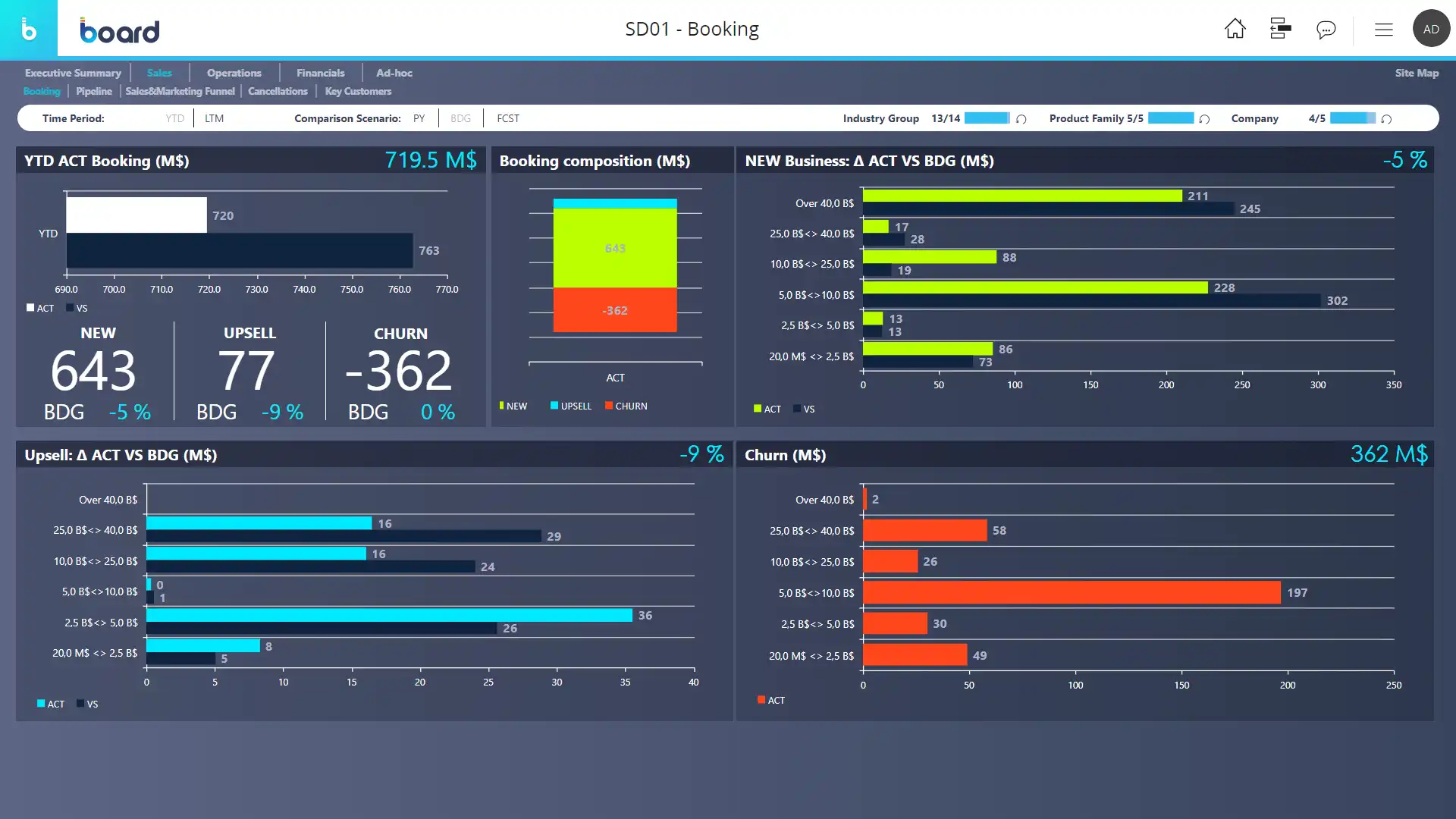This screenshot has height=819, width=1456.
Task: Open Product Family 5/5 selector
Action: click(1096, 118)
